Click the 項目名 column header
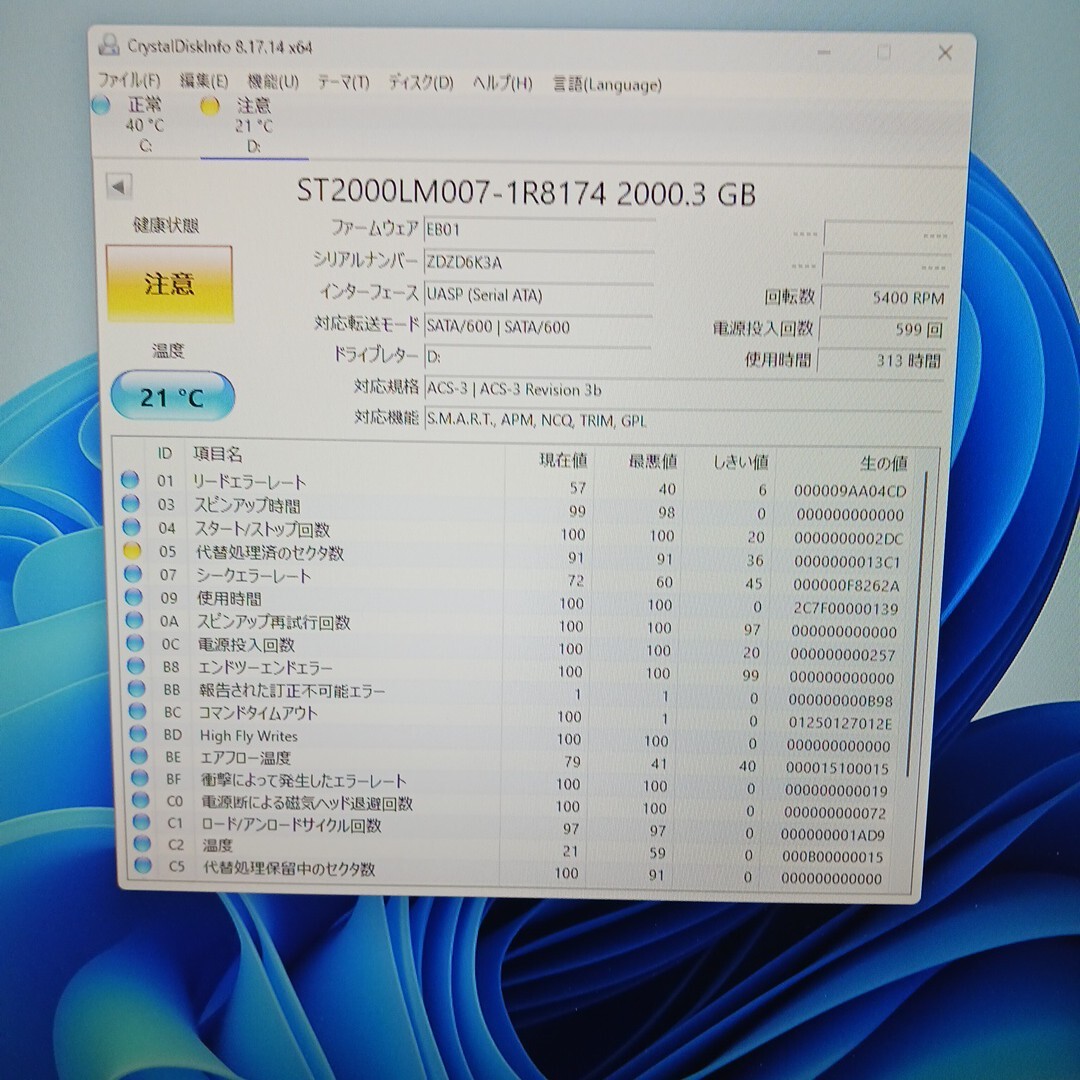Screen dimensions: 1080x1080 point(218,454)
